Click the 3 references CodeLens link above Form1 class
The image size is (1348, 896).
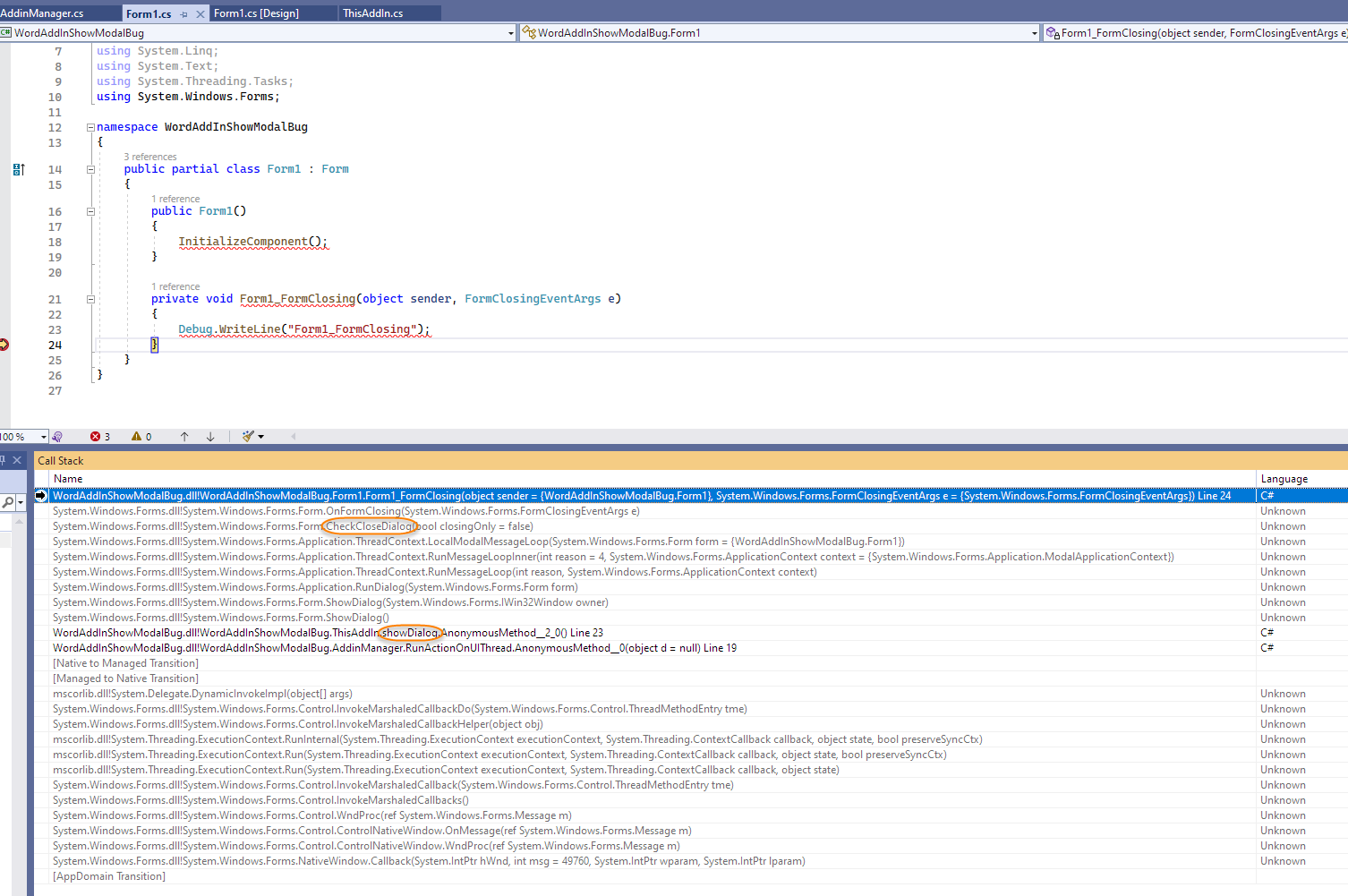150,157
